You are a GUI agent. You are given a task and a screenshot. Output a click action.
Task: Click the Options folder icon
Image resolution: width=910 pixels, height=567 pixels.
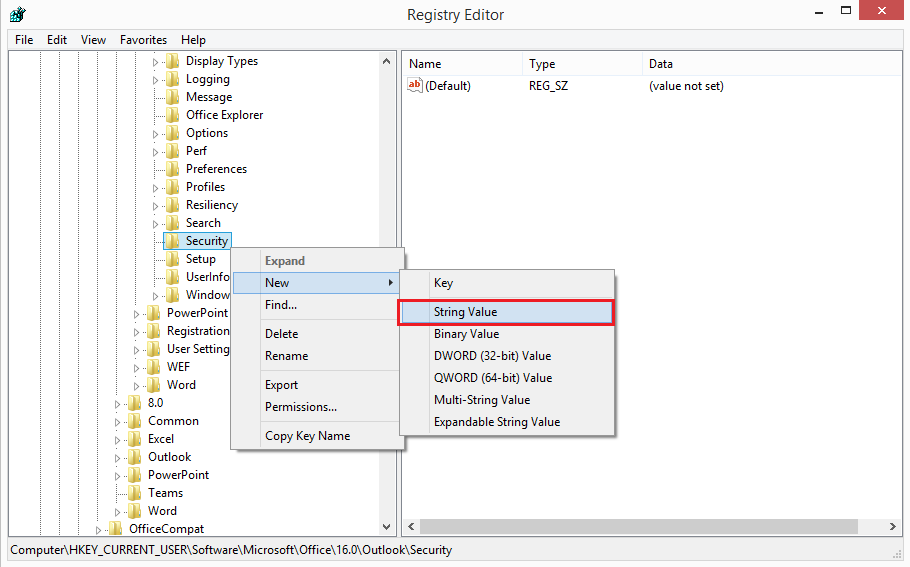click(x=172, y=133)
